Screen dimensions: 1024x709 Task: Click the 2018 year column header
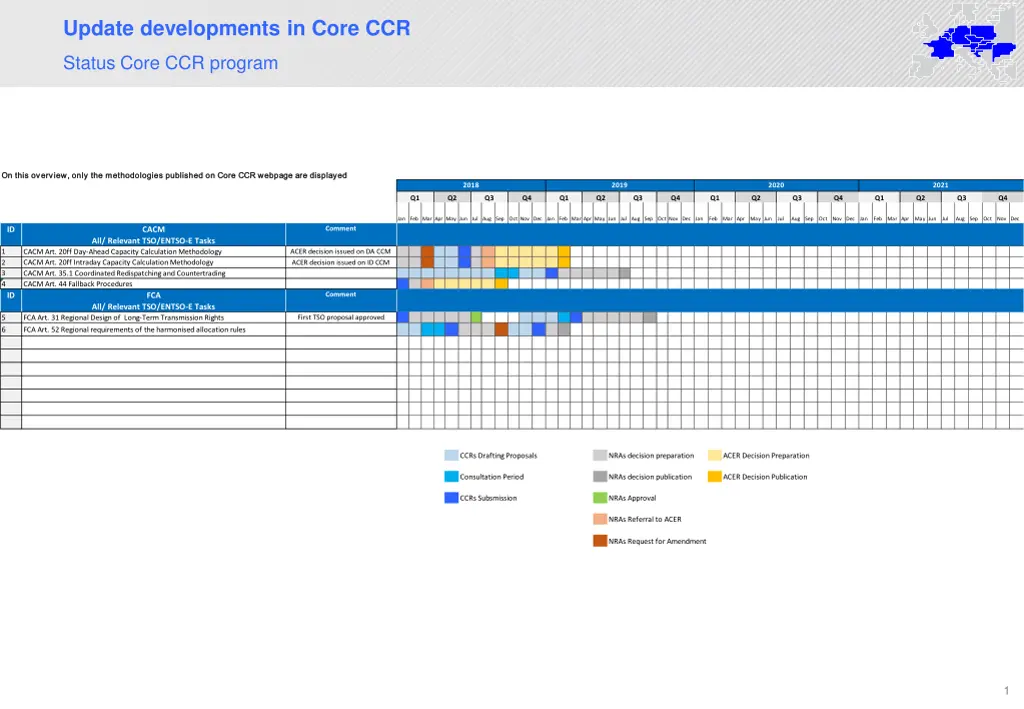(x=471, y=185)
